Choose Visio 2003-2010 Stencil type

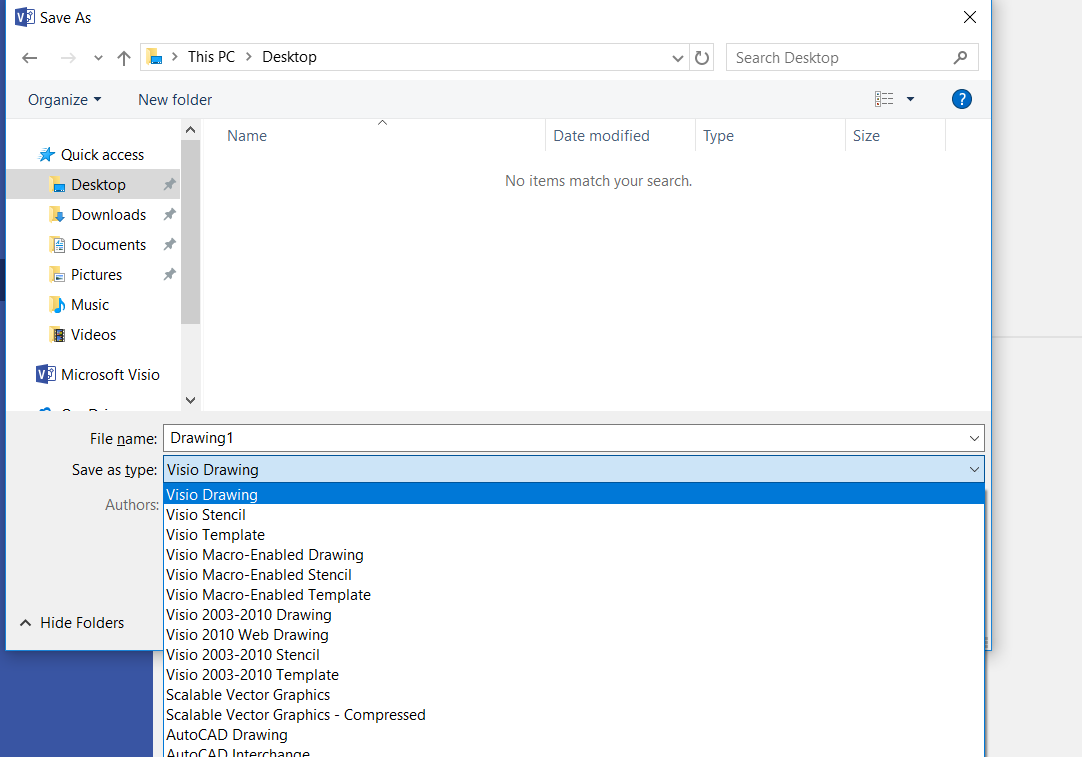tap(574, 655)
